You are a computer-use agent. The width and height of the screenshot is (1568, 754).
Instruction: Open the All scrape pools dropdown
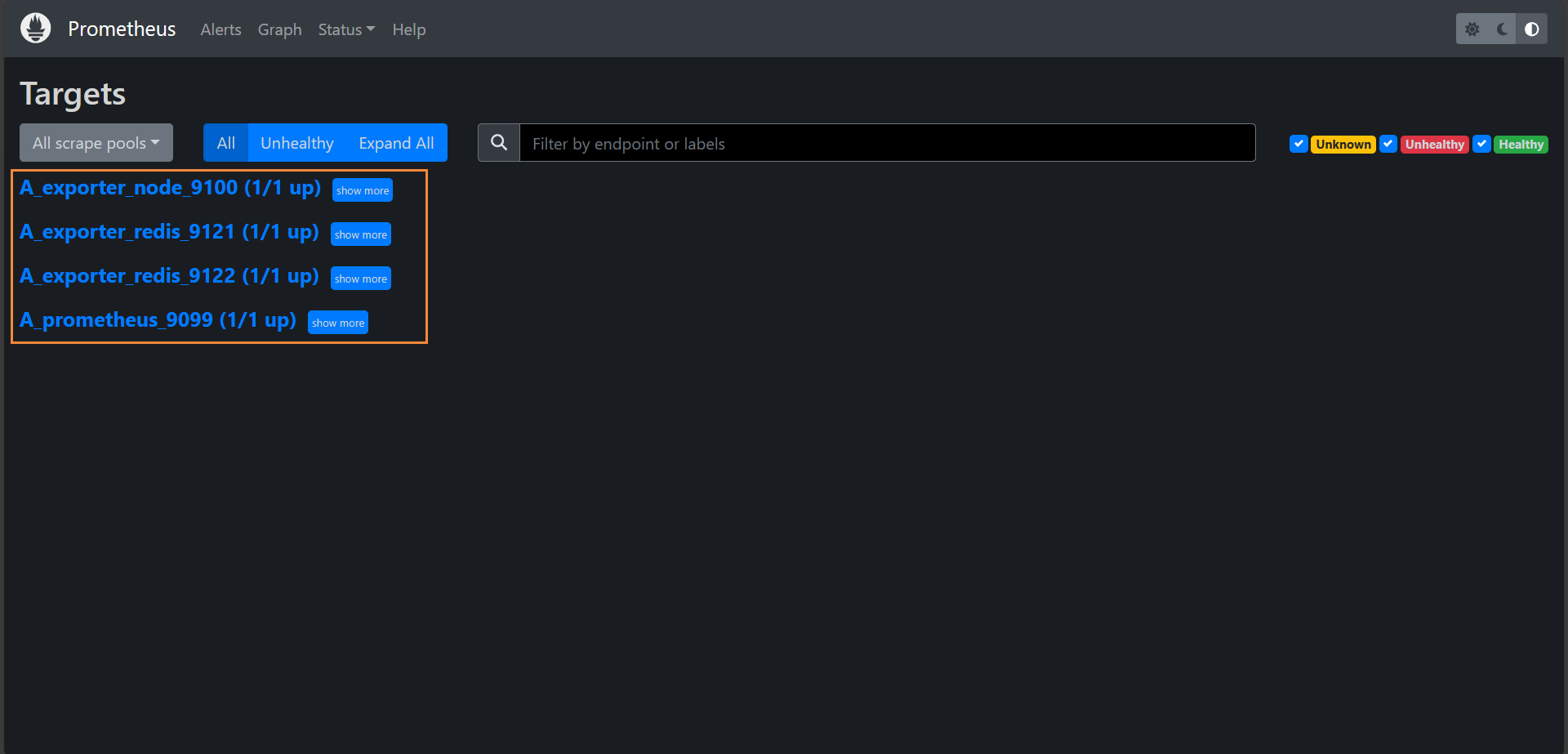pos(96,143)
